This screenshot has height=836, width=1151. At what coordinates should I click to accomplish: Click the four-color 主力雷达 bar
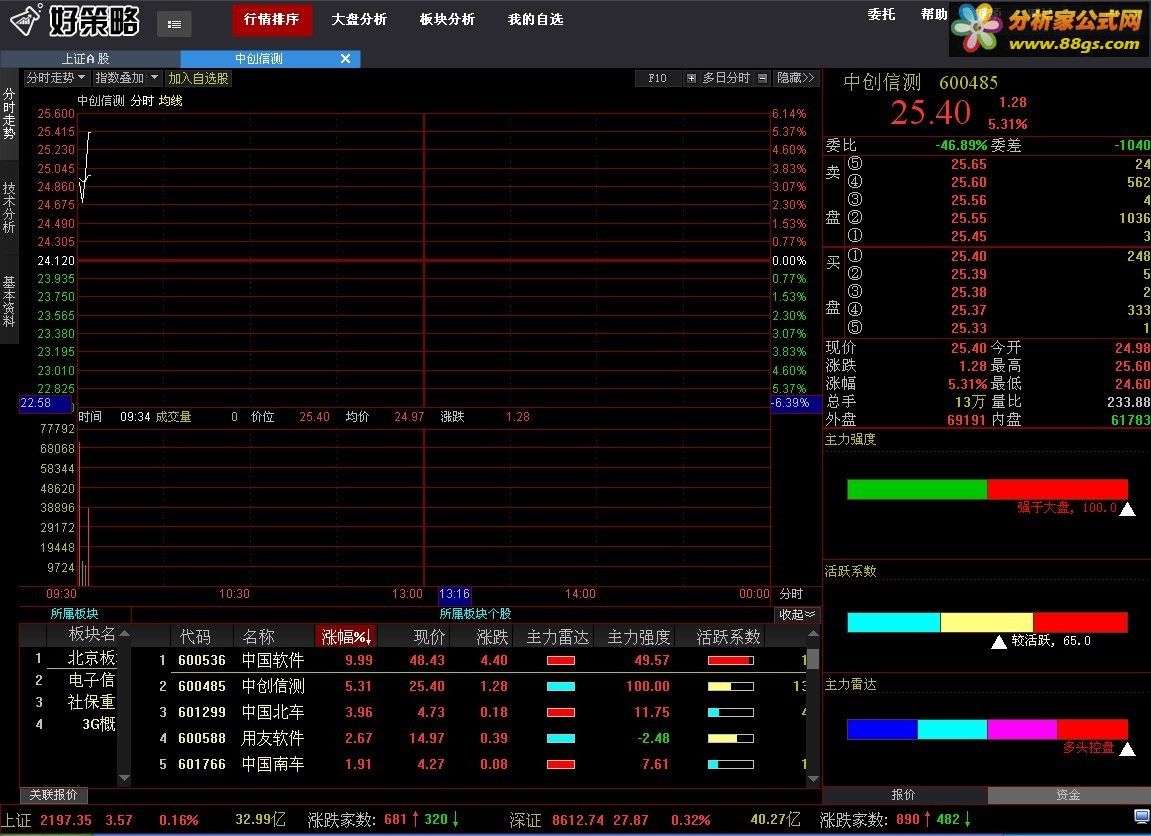pos(987,730)
